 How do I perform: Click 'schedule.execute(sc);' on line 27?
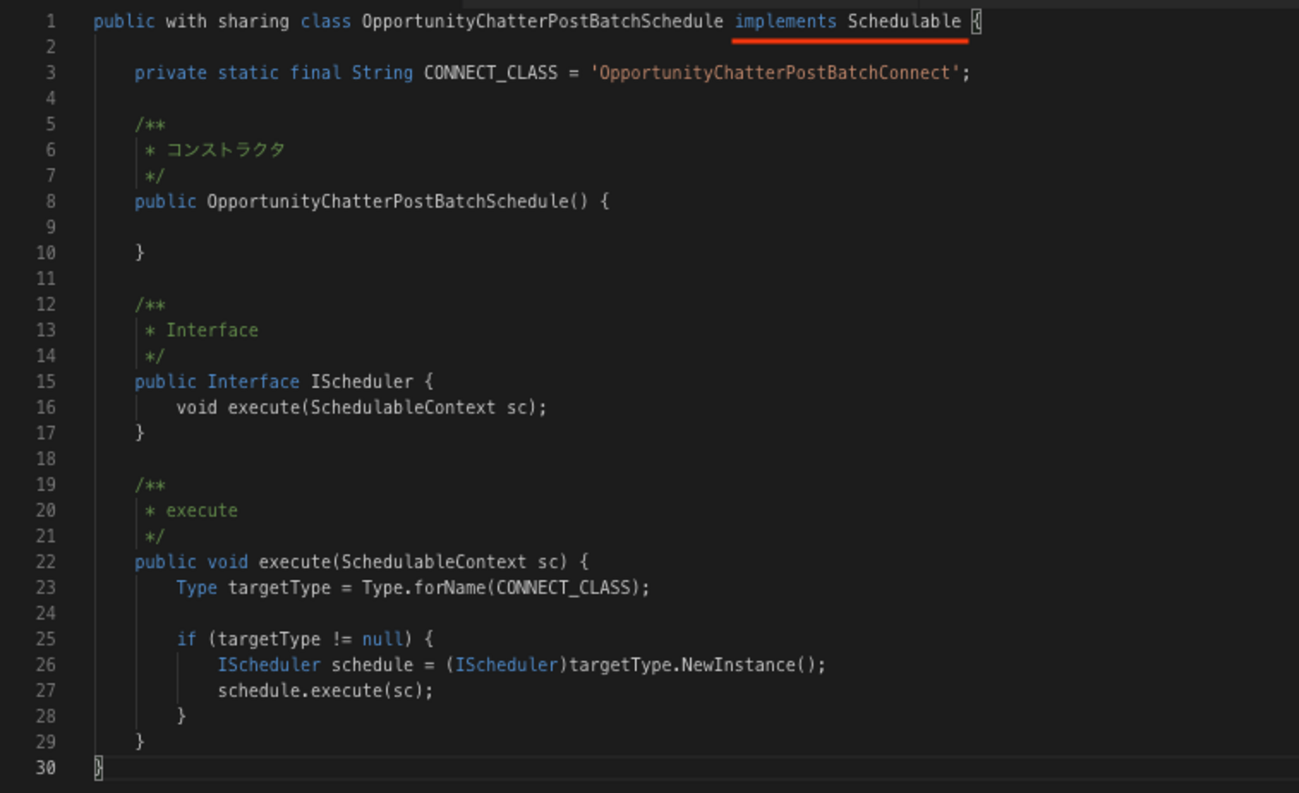[x=326, y=691]
